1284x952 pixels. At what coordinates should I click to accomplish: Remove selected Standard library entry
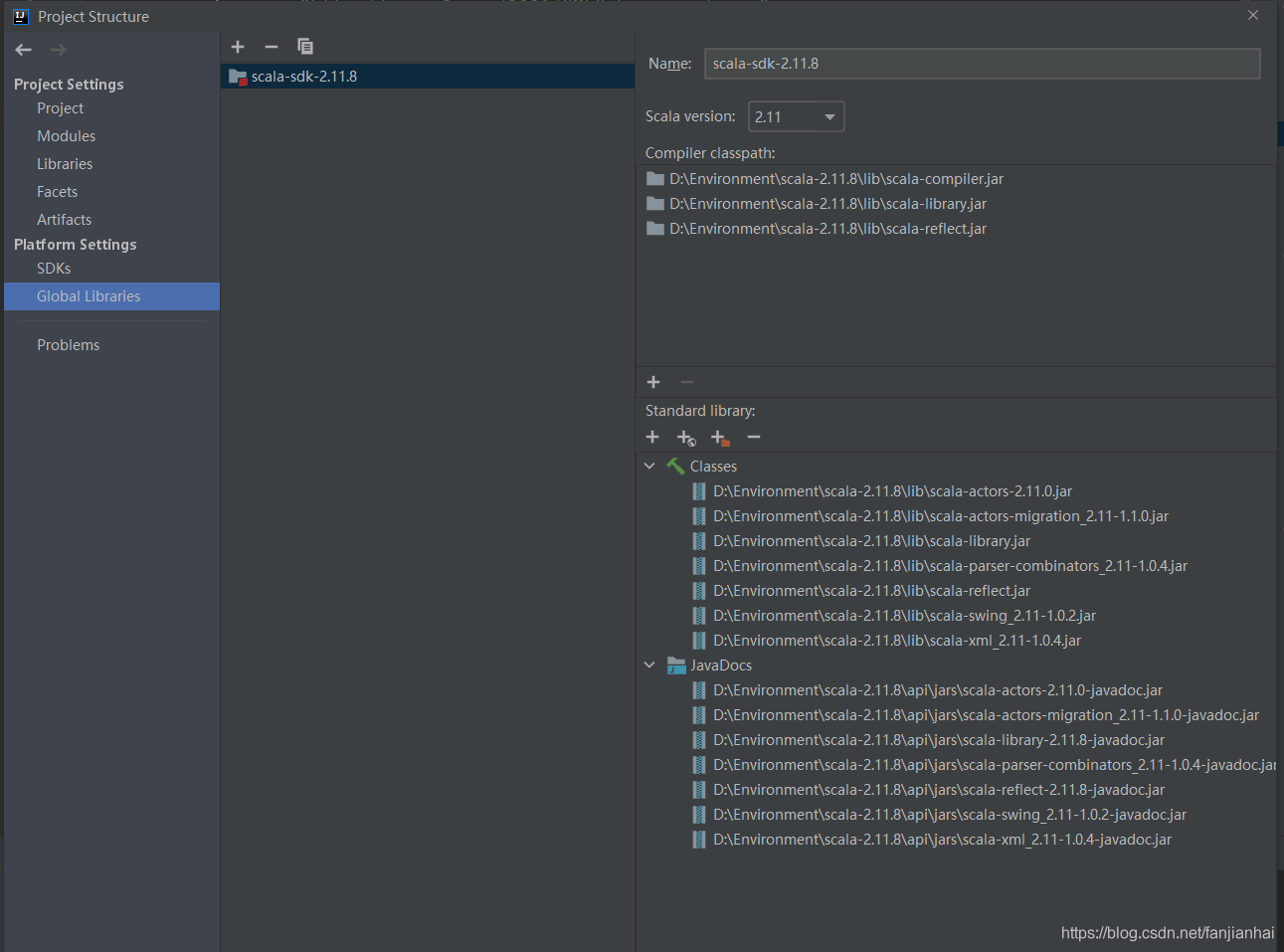[754, 437]
